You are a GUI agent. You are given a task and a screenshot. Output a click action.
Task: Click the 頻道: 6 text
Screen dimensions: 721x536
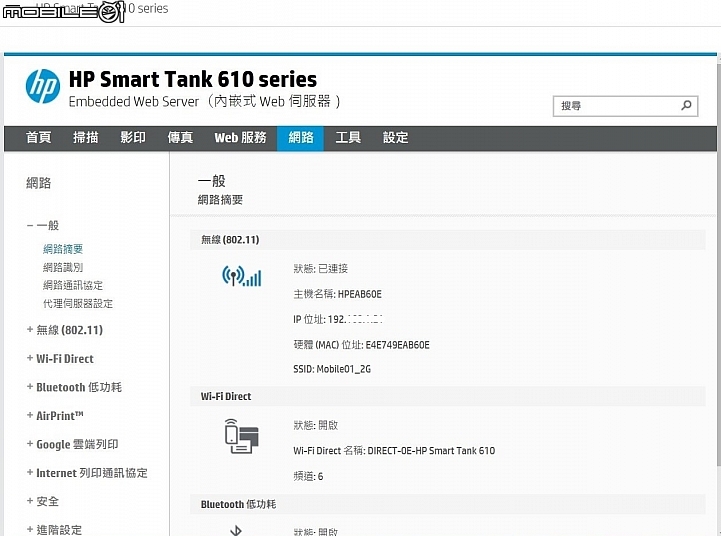[308, 476]
